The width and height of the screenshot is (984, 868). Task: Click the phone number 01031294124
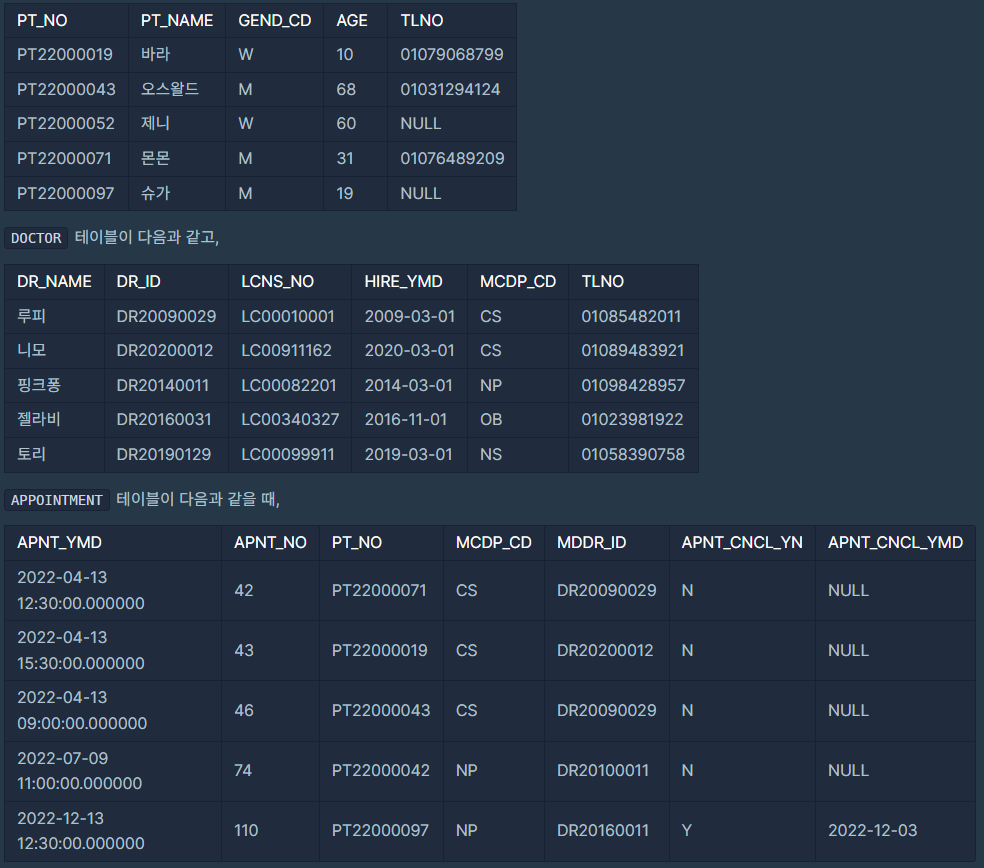451,89
